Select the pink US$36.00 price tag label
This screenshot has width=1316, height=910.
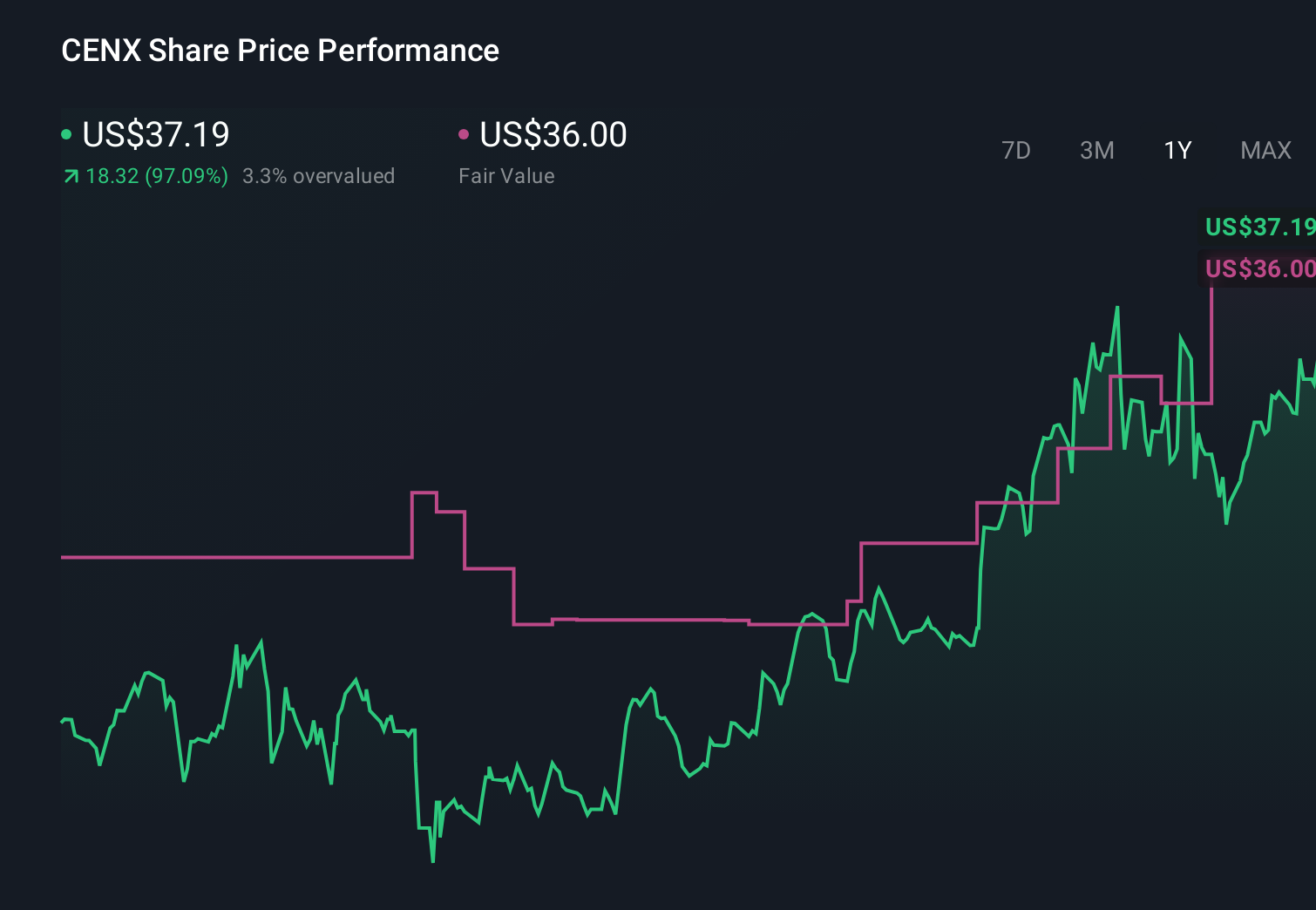click(x=1258, y=268)
